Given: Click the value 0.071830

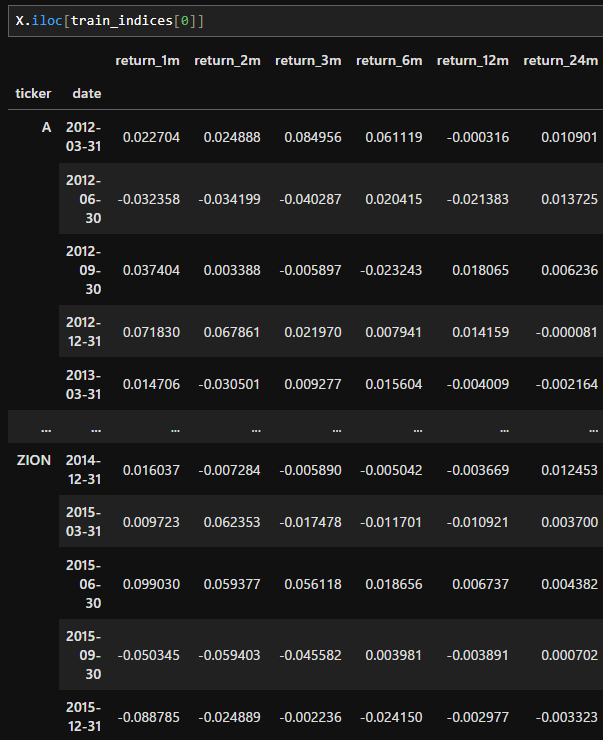Looking at the screenshot, I should coord(151,332).
